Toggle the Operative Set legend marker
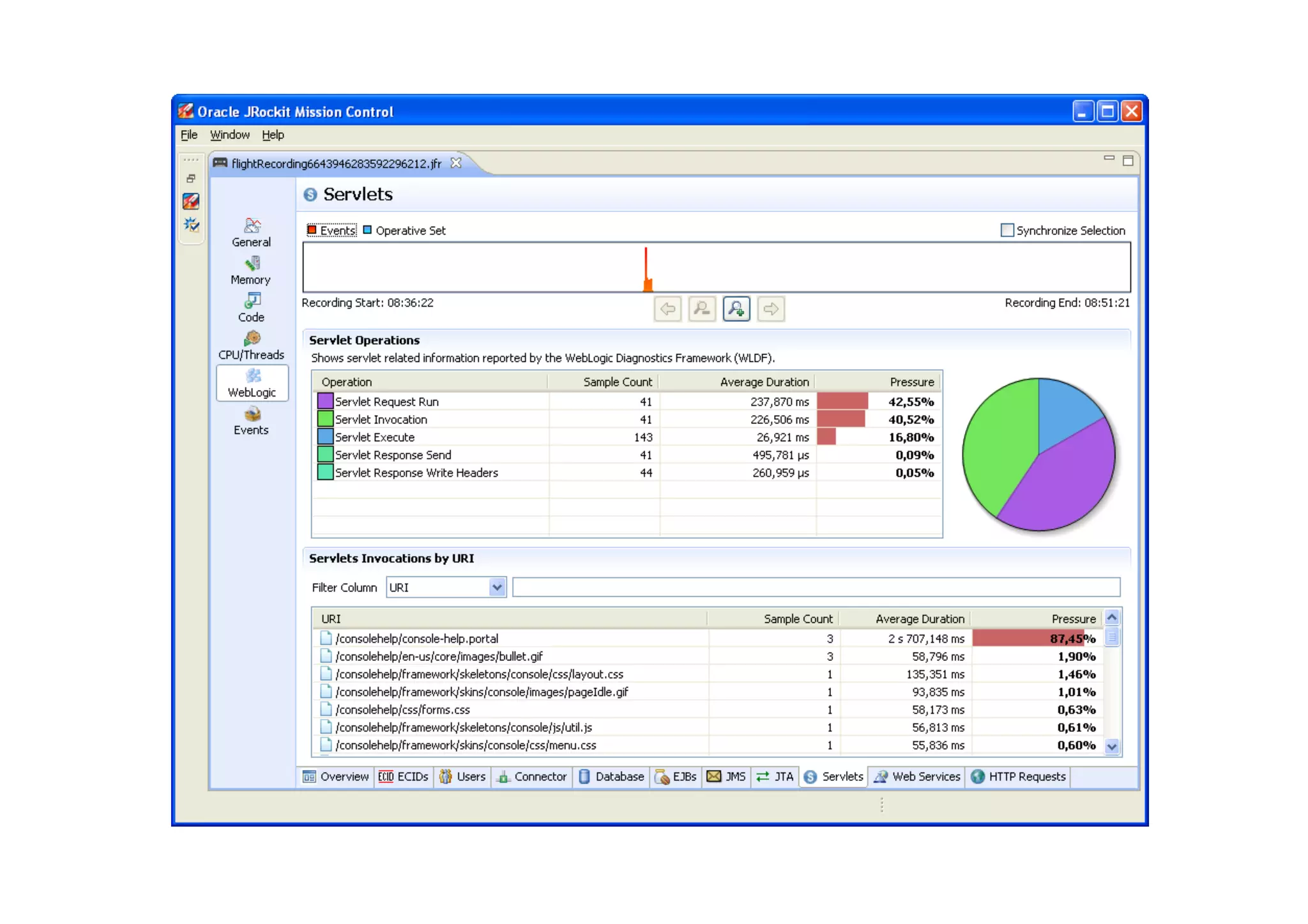Screen dimensions: 1308x924 click(x=367, y=230)
